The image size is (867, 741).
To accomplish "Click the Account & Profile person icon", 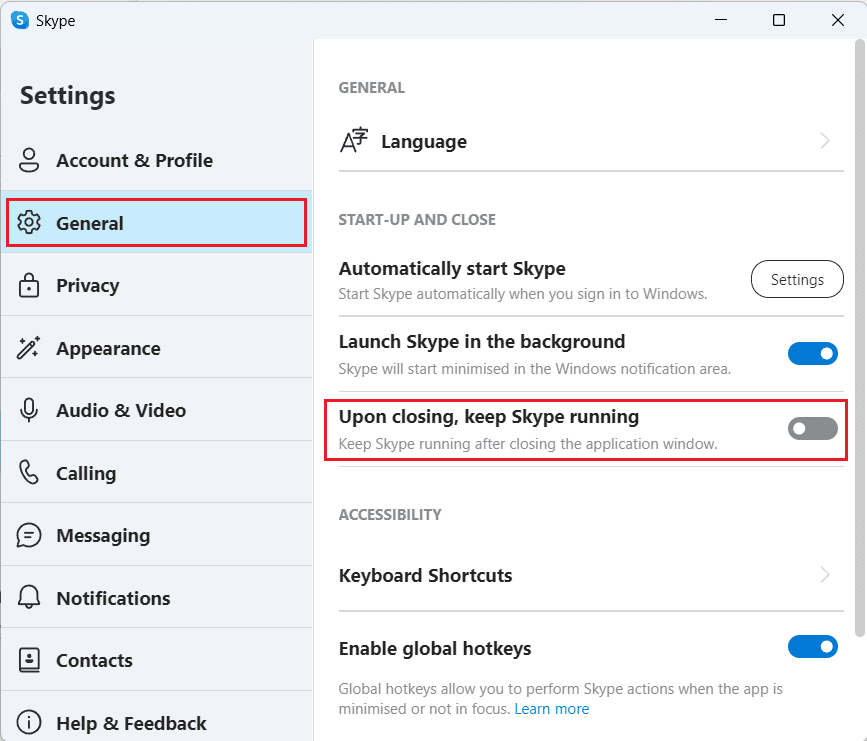I will (29, 160).
